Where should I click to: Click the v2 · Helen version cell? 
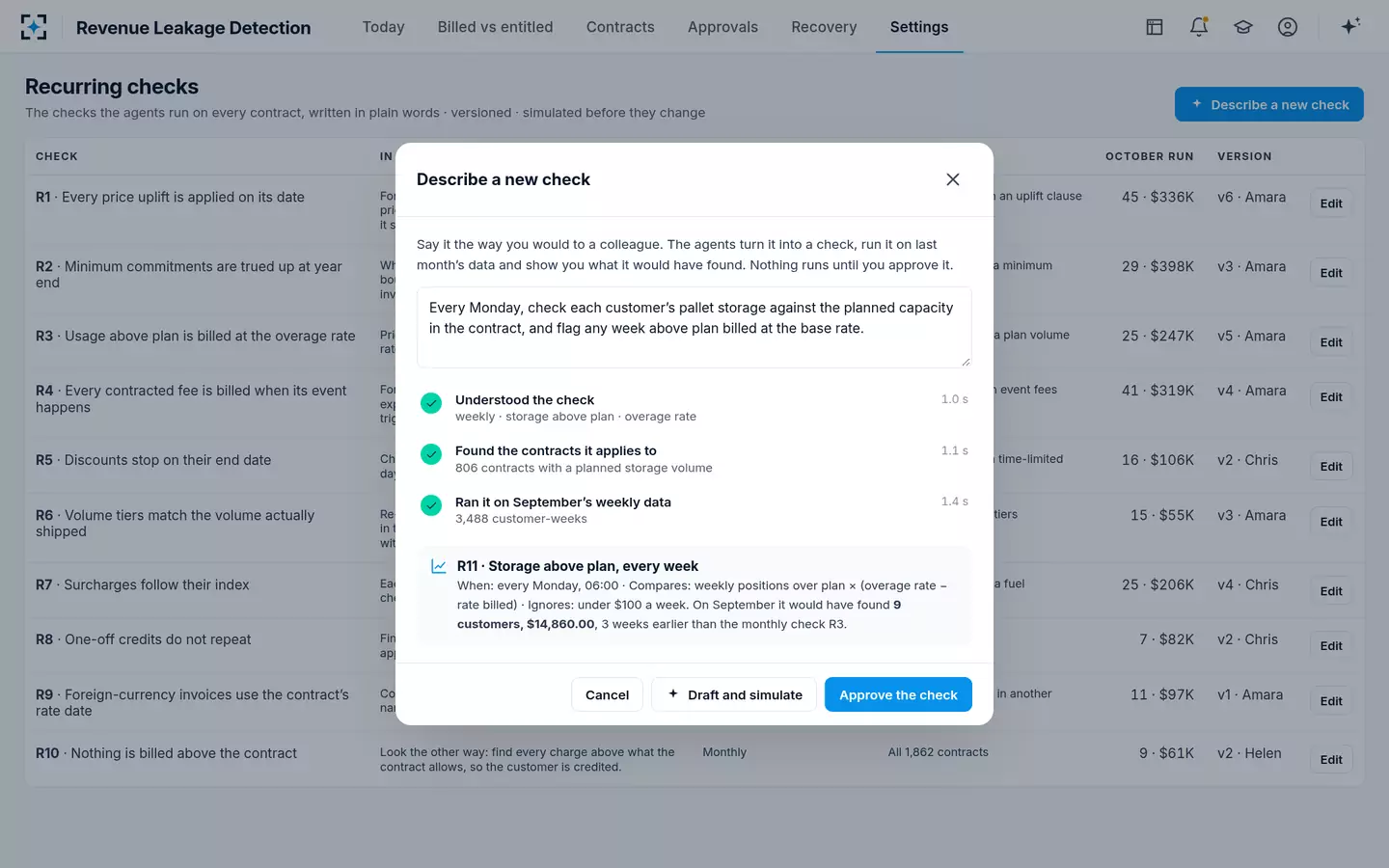tap(1249, 753)
